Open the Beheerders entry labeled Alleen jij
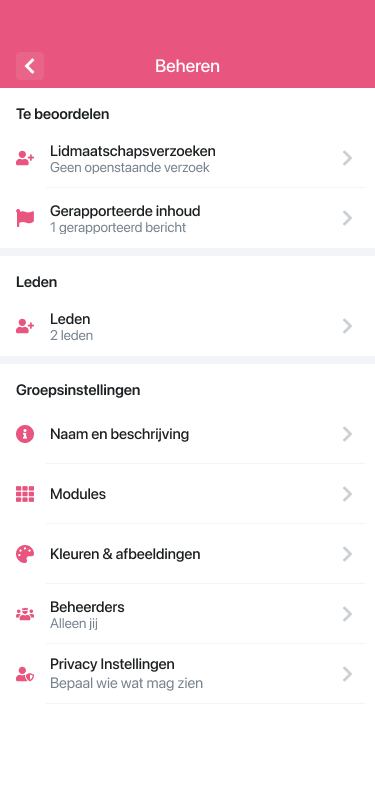The image size is (375, 812). tap(188, 614)
